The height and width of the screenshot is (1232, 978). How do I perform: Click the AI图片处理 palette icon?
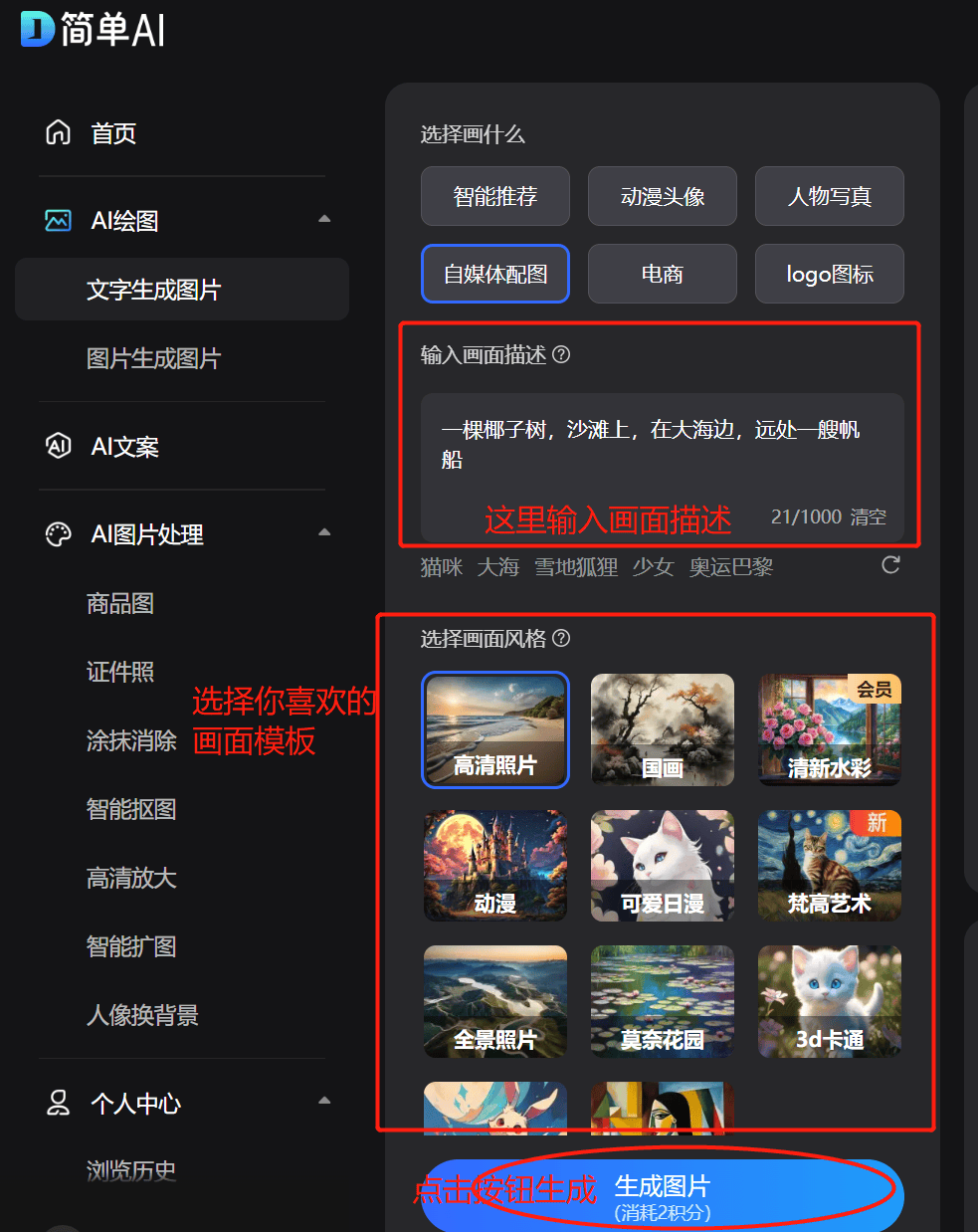click(59, 534)
